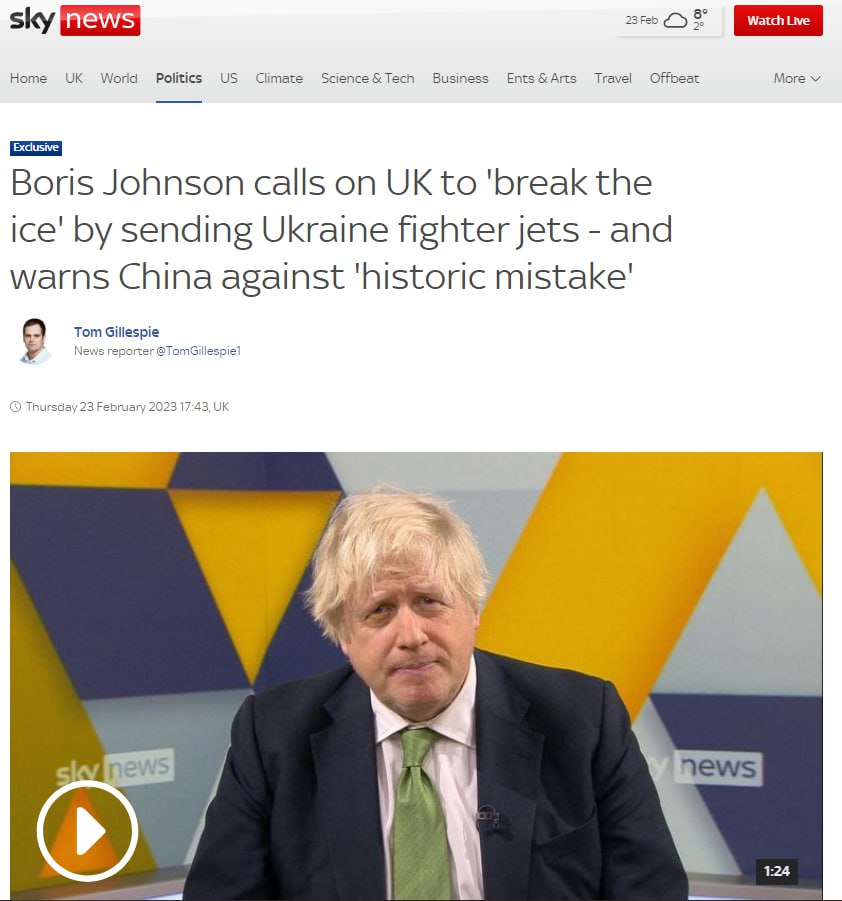842x901 pixels.
Task: Click the Sky News logo
Action: click(75, 20)
